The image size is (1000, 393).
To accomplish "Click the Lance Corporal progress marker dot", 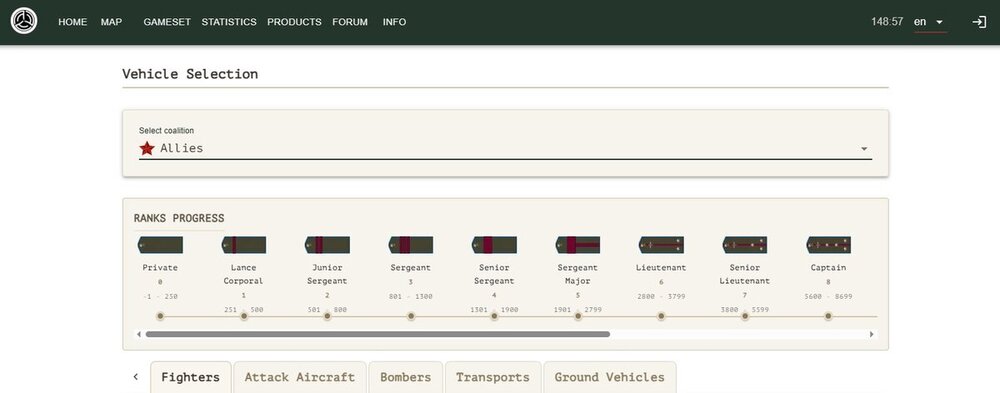I will [244, 316].
